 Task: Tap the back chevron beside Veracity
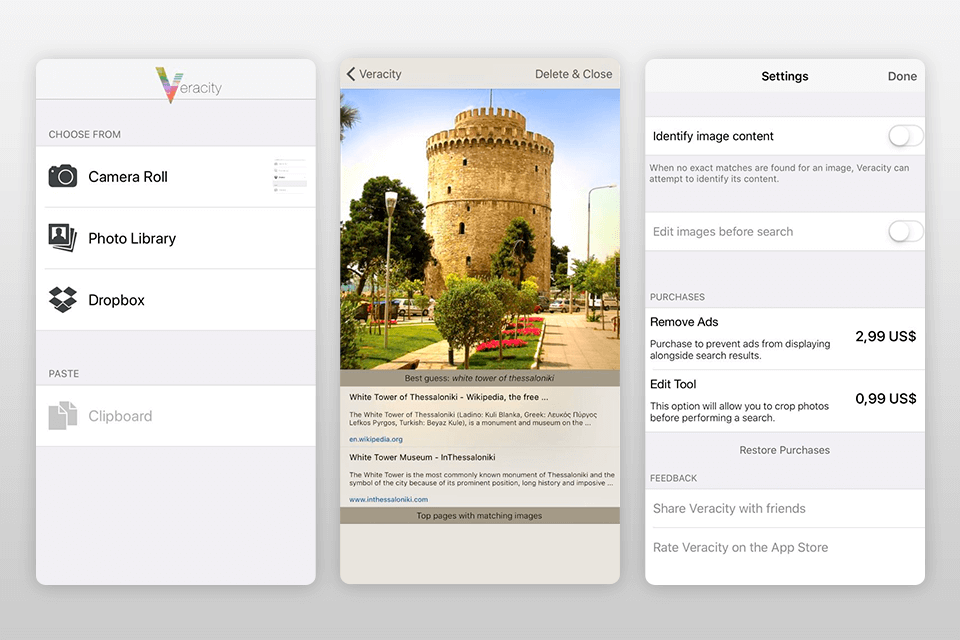pyautogui.click(x=351, y=74)
